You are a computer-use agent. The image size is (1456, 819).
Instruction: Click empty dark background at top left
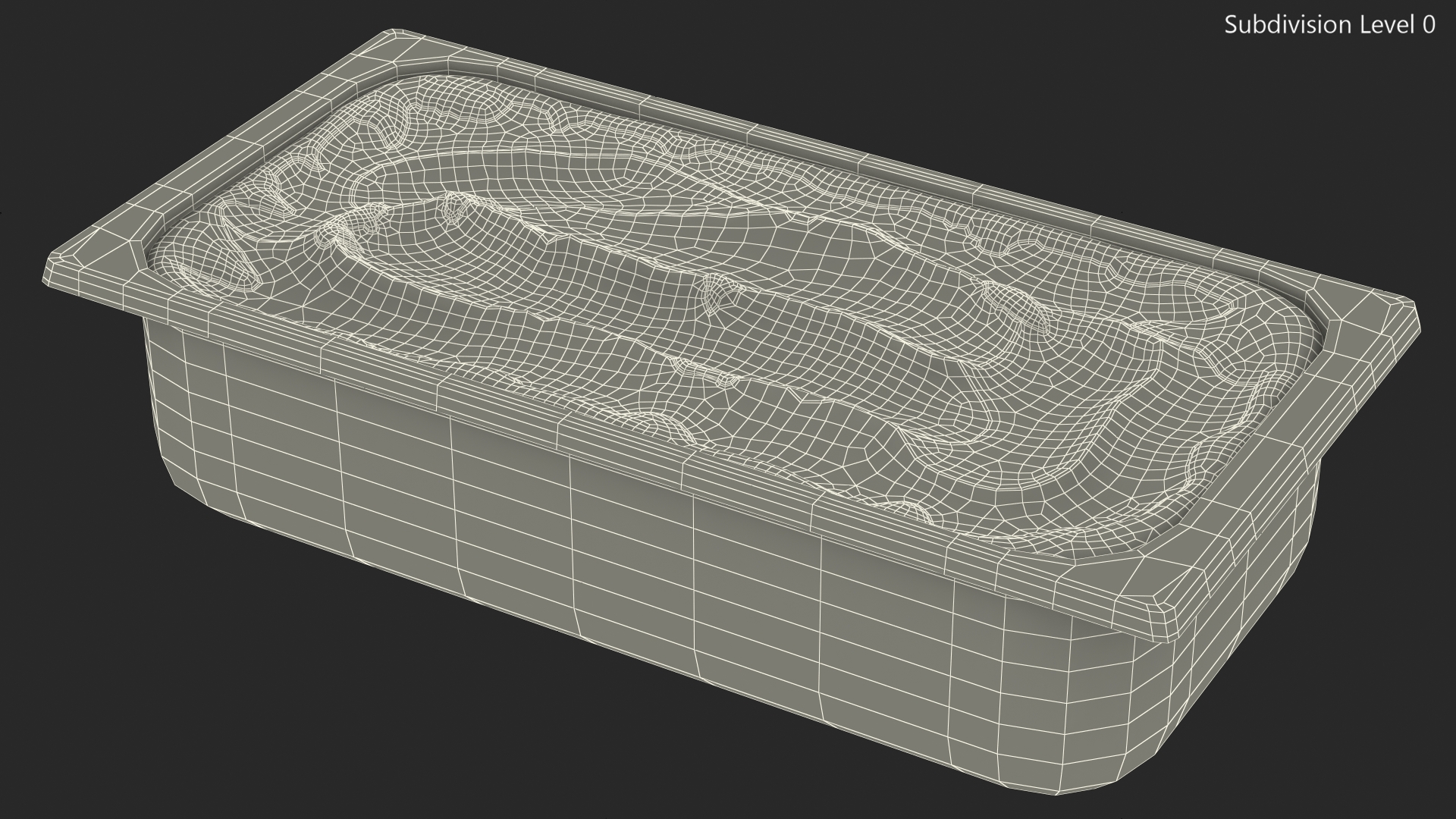coord(114,76)
